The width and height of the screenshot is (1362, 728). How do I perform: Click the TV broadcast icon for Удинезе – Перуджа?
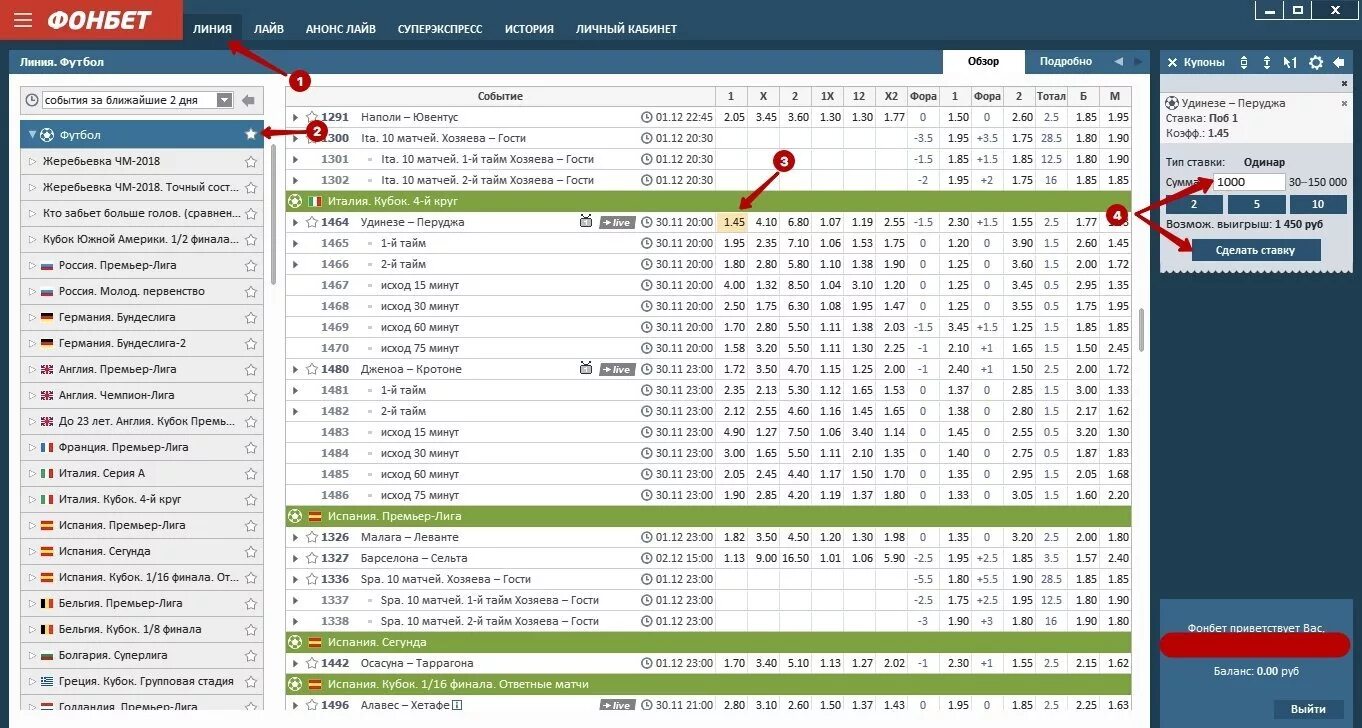[586, 222]
